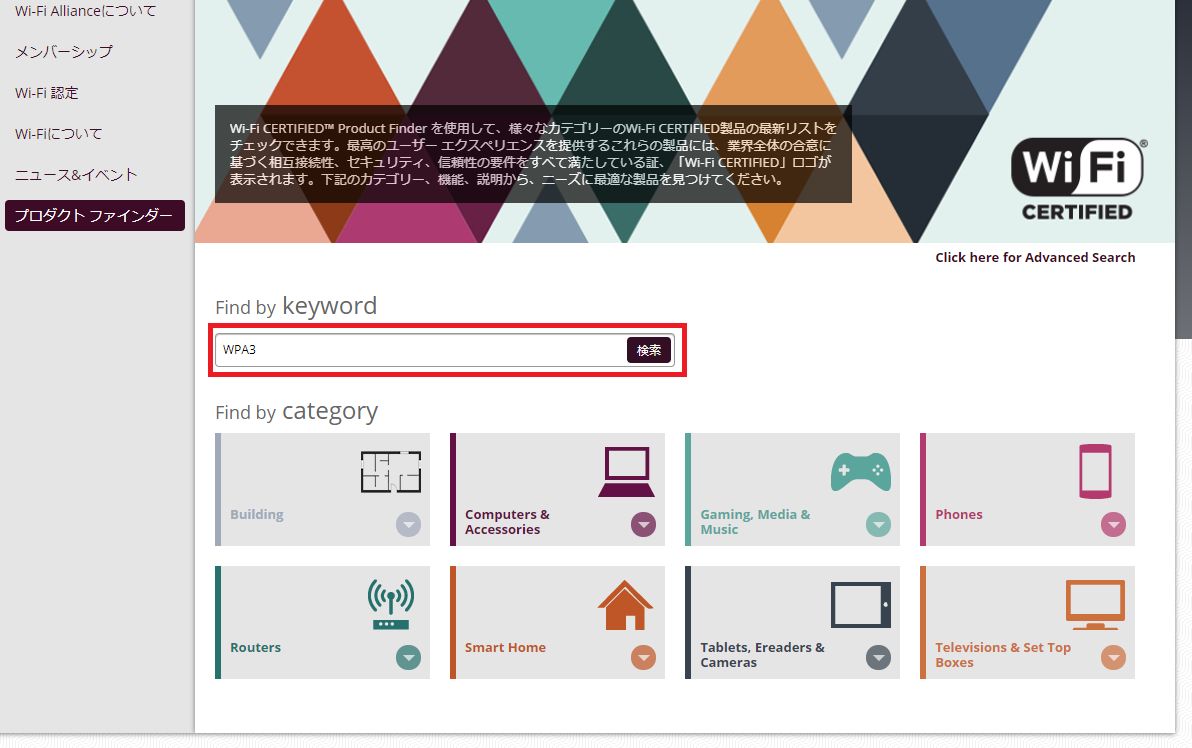Click the house icon in Smart Home
The width and height of the screenshot is (1192, 748).
(626, 605)
